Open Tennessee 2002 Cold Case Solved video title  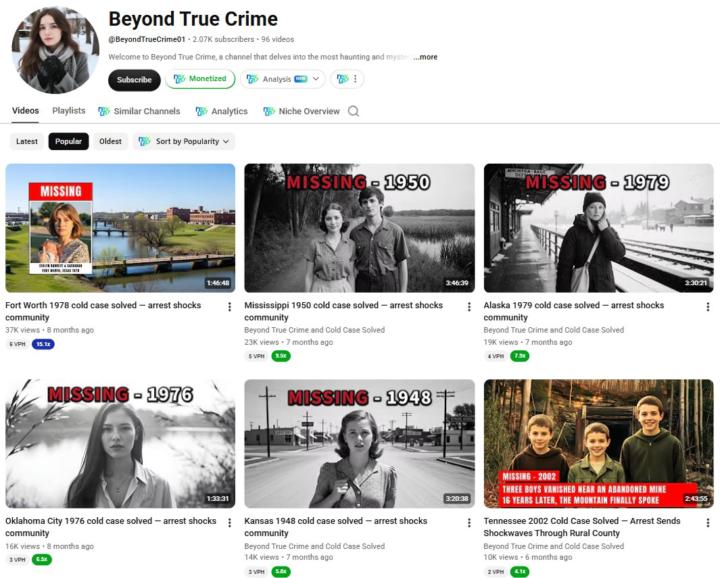coord(582,527)
